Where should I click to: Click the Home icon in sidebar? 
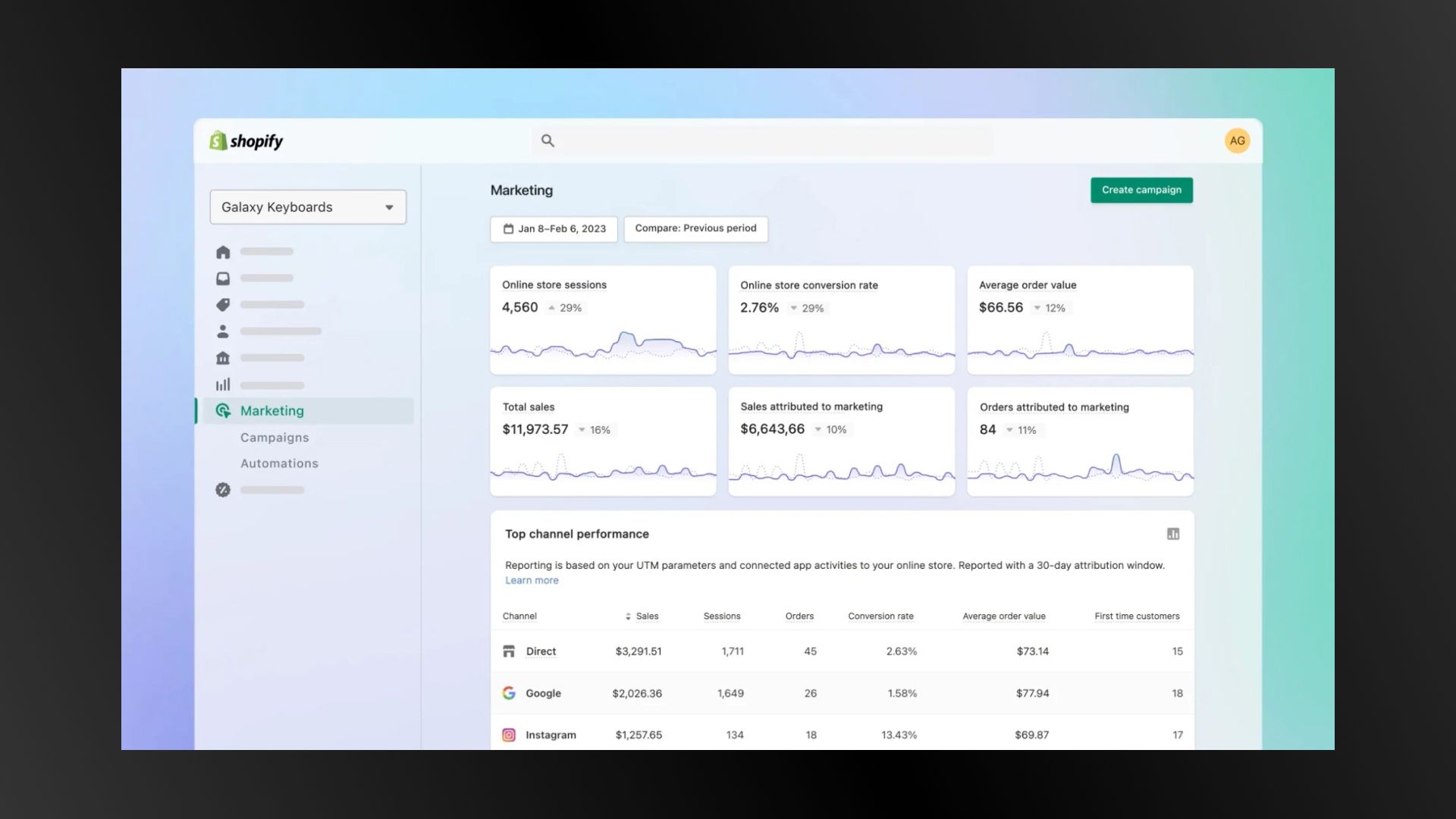[x=223, y=252]
